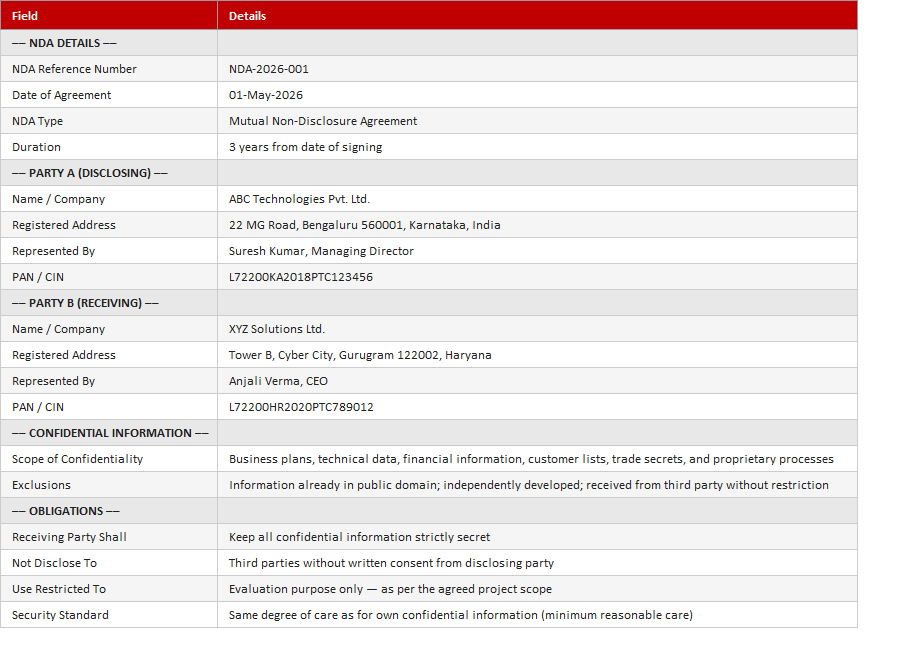Click the 'Field' column header
The width and height of the screenshot is (900, 650).
109,16
